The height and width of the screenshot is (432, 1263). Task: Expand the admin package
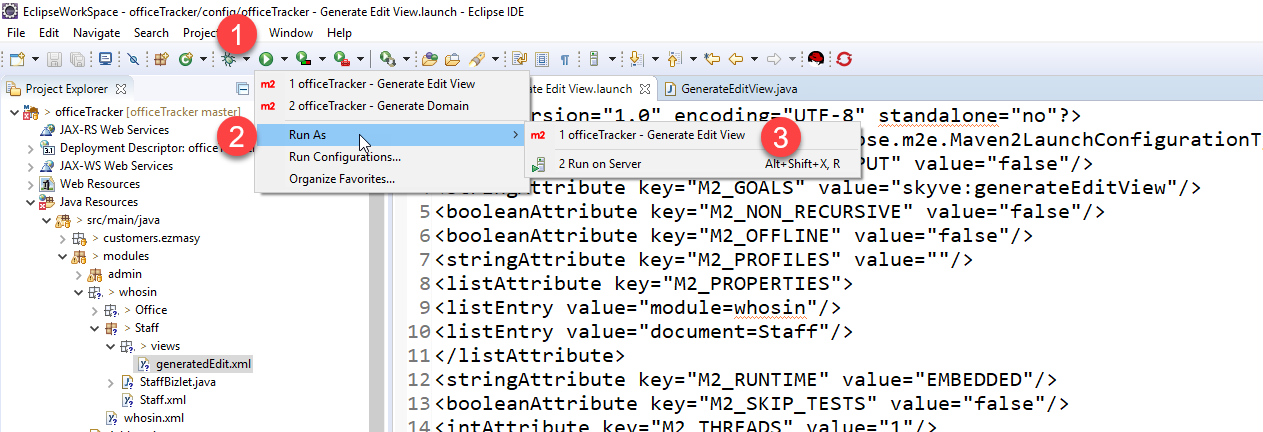click(78, 274)
